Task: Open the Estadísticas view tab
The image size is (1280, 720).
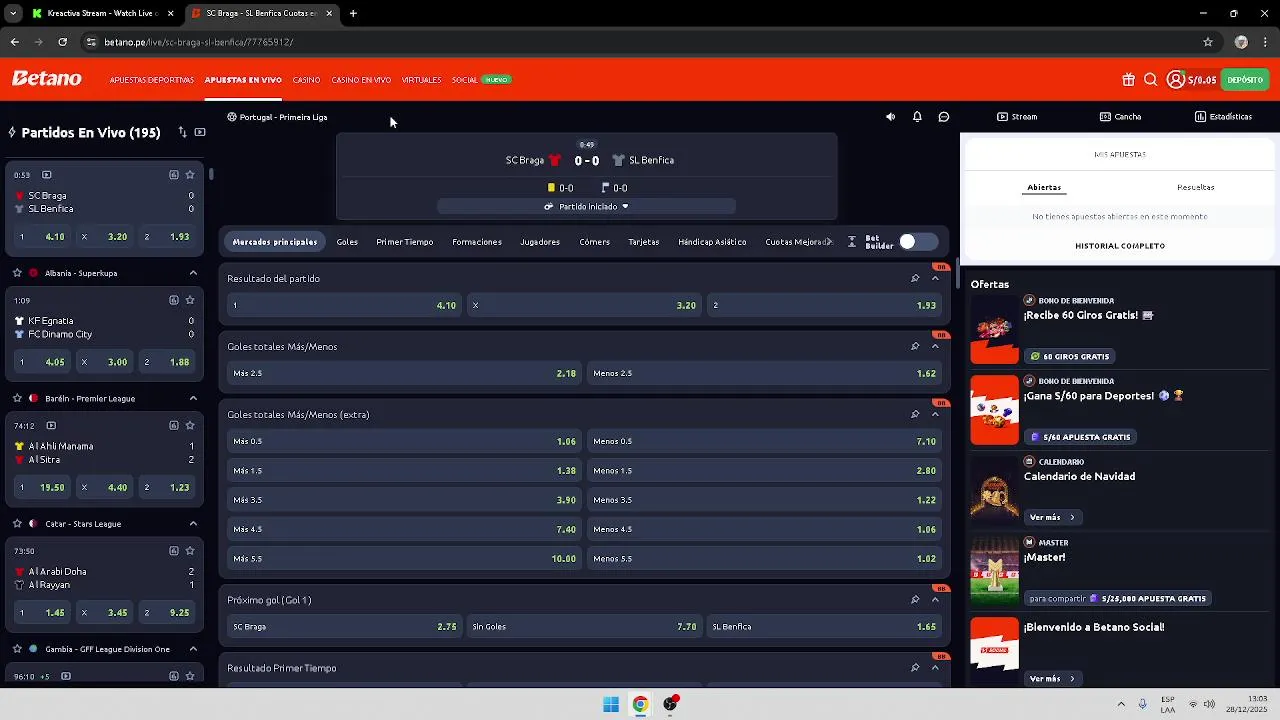Action: click(1223, 117)
